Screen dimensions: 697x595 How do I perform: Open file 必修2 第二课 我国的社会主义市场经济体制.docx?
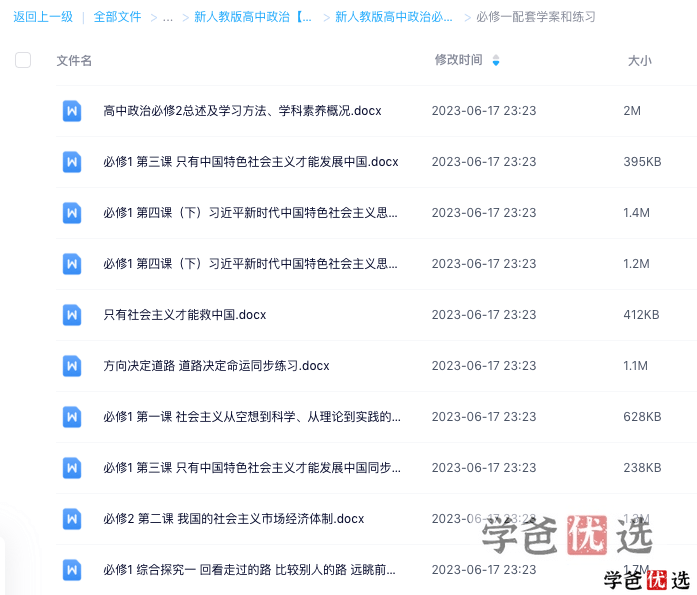(x=234, y=519)
